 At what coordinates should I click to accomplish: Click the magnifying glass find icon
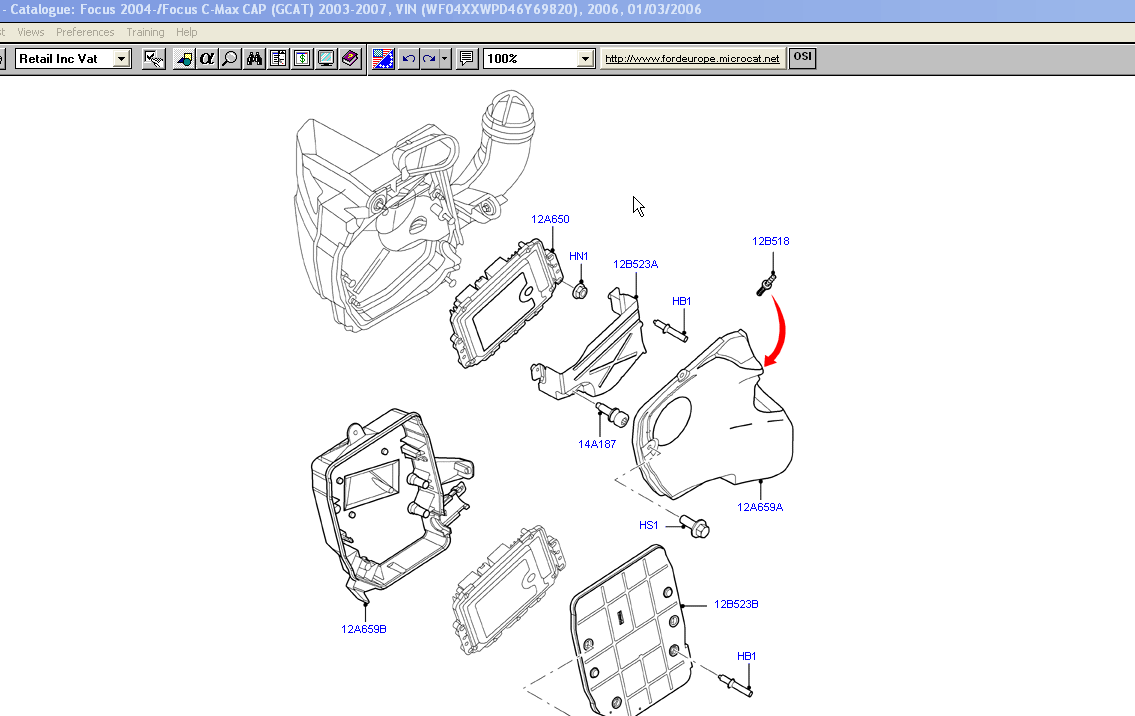pyautogui.click(x=230, y=59)
